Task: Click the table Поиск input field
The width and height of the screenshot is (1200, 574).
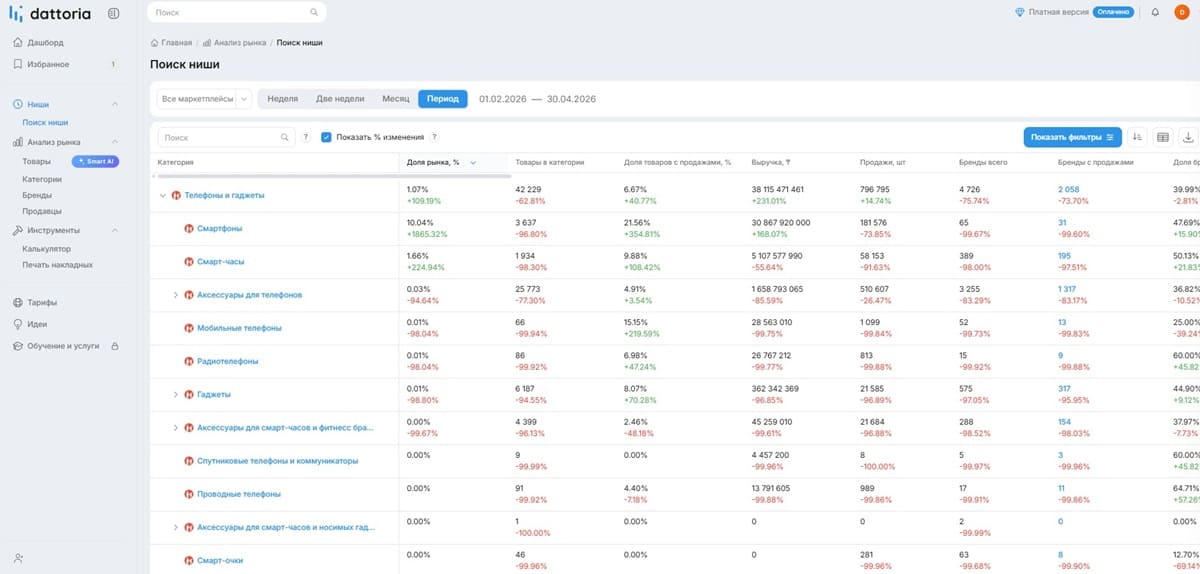Action: click(225, 137)
